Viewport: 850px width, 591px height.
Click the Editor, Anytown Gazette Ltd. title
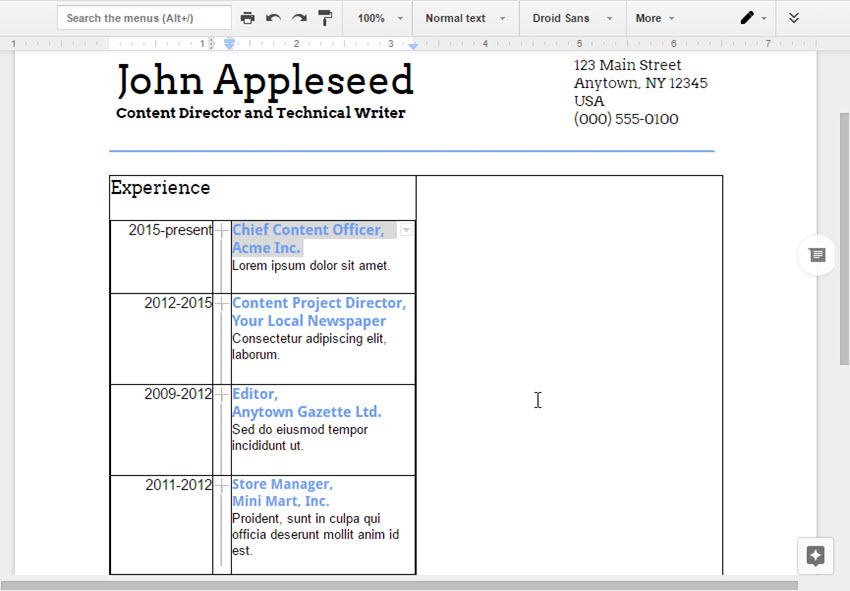tap(306, 403)
